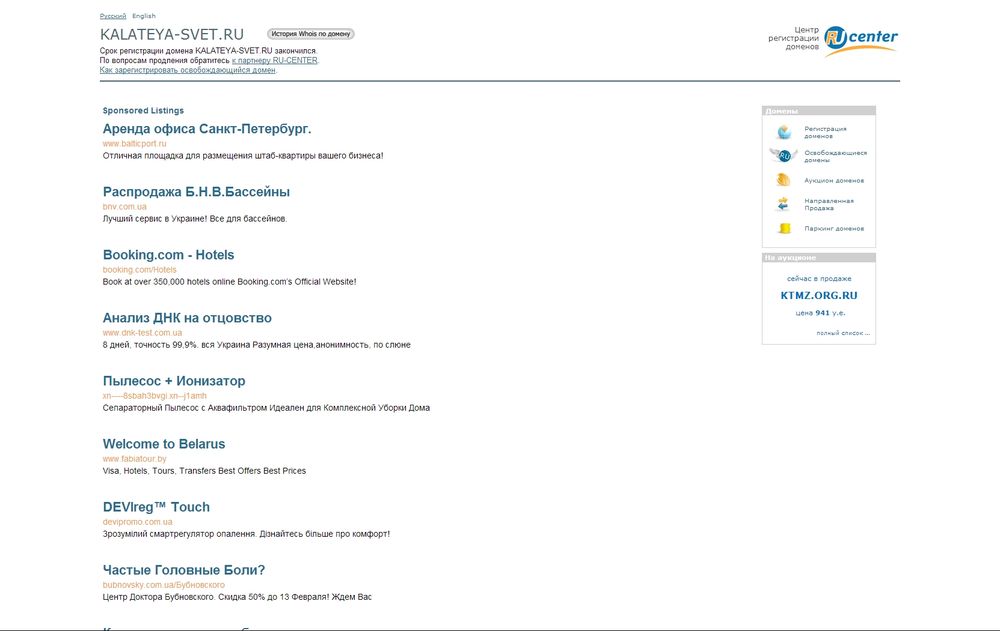The image size is (1000, 631).
Task: Click the цена 941 у.е. text
Action: pos(820,313)
